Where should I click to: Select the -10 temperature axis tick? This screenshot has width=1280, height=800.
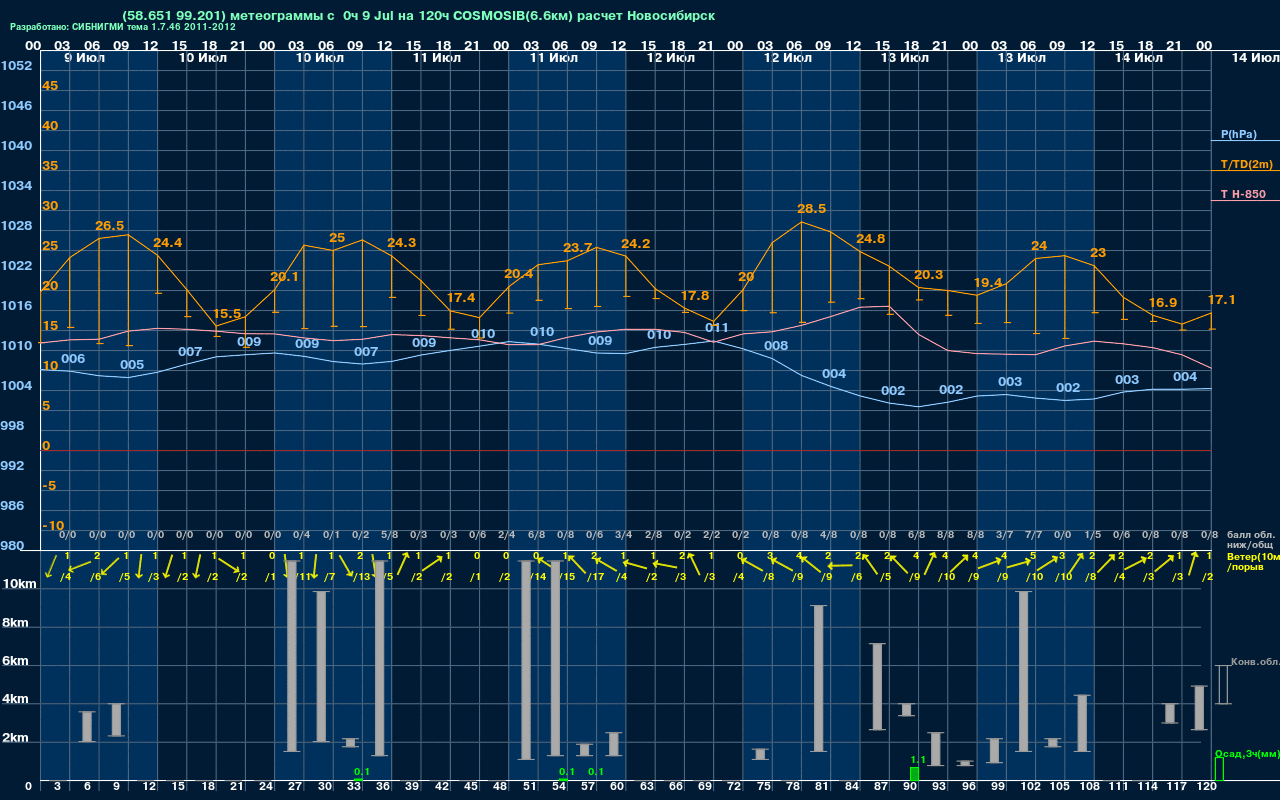(x=53, y=526)
